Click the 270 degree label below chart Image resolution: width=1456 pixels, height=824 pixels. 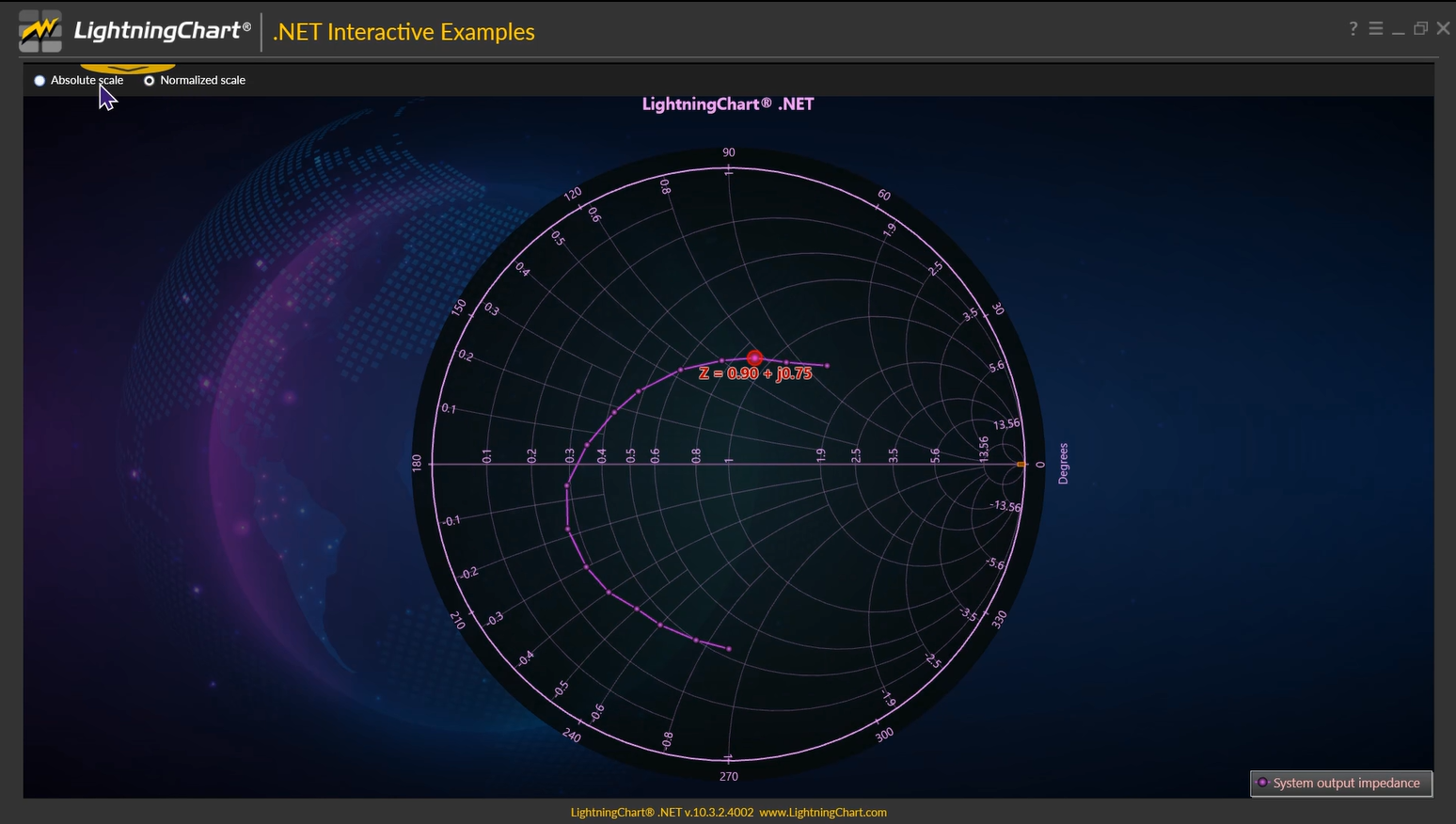click(x=728, y=777)
